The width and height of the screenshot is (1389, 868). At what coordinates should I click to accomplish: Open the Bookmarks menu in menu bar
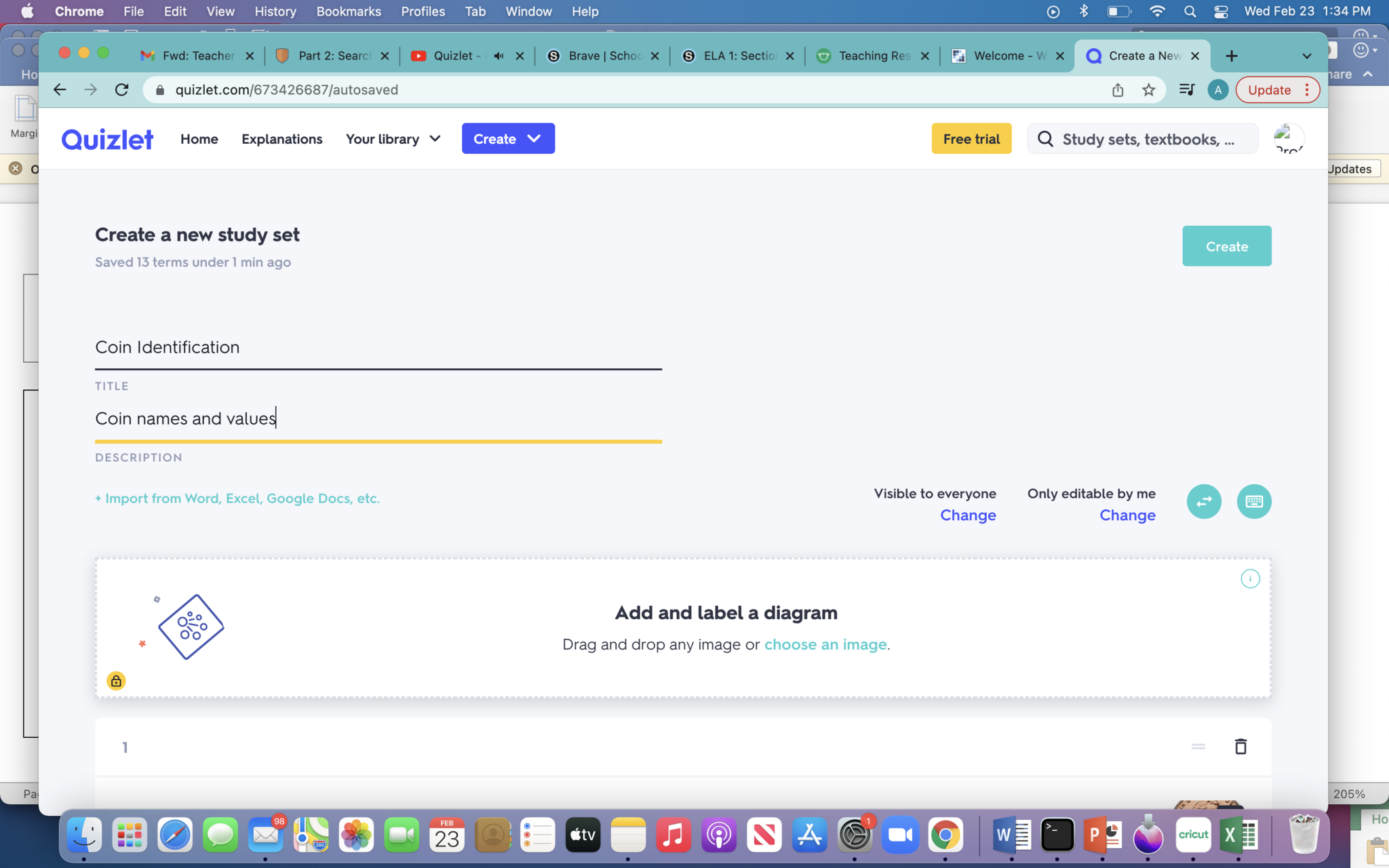tap(349, 12)
